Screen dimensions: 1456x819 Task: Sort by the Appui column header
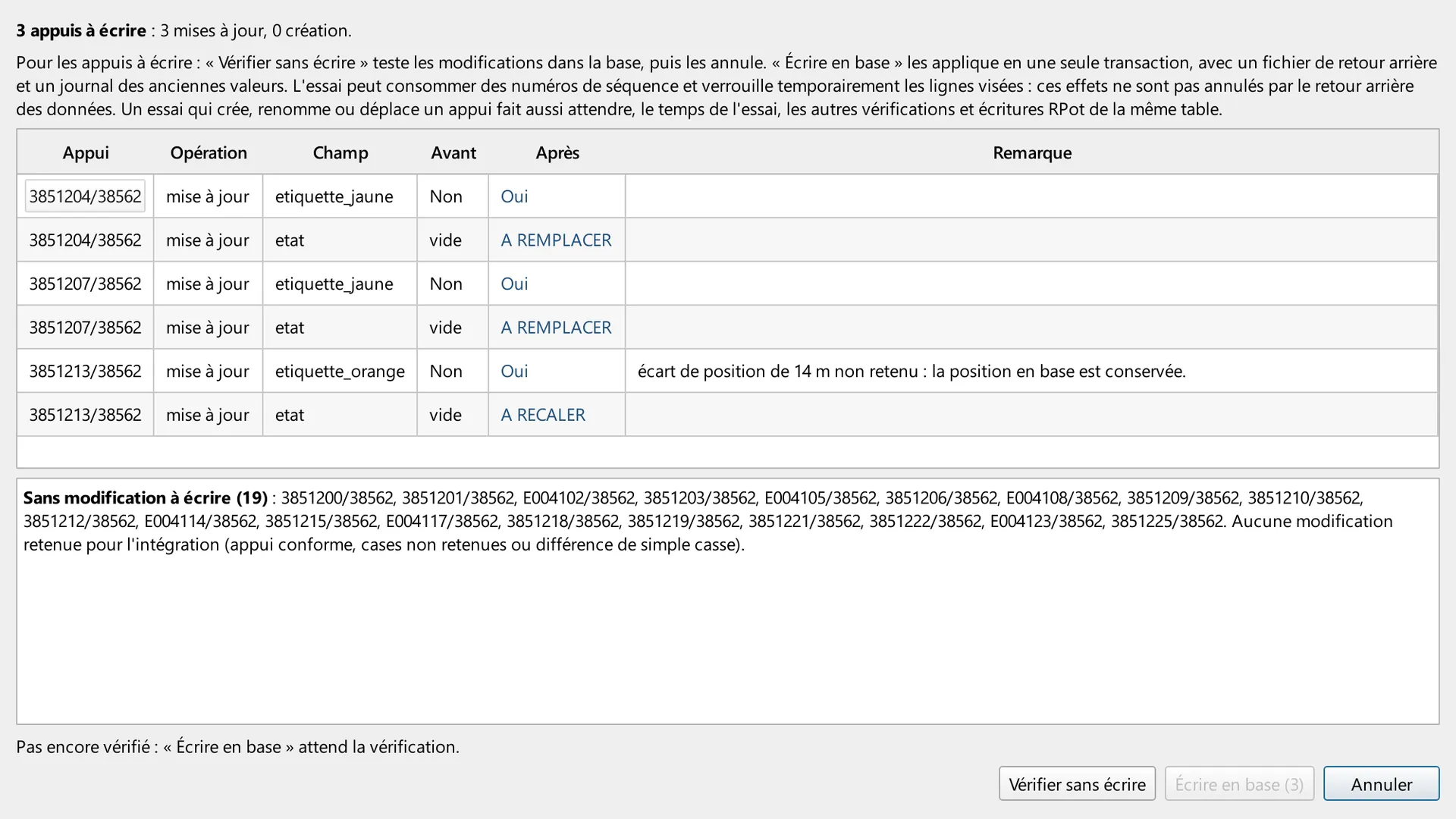coord(86,152)
